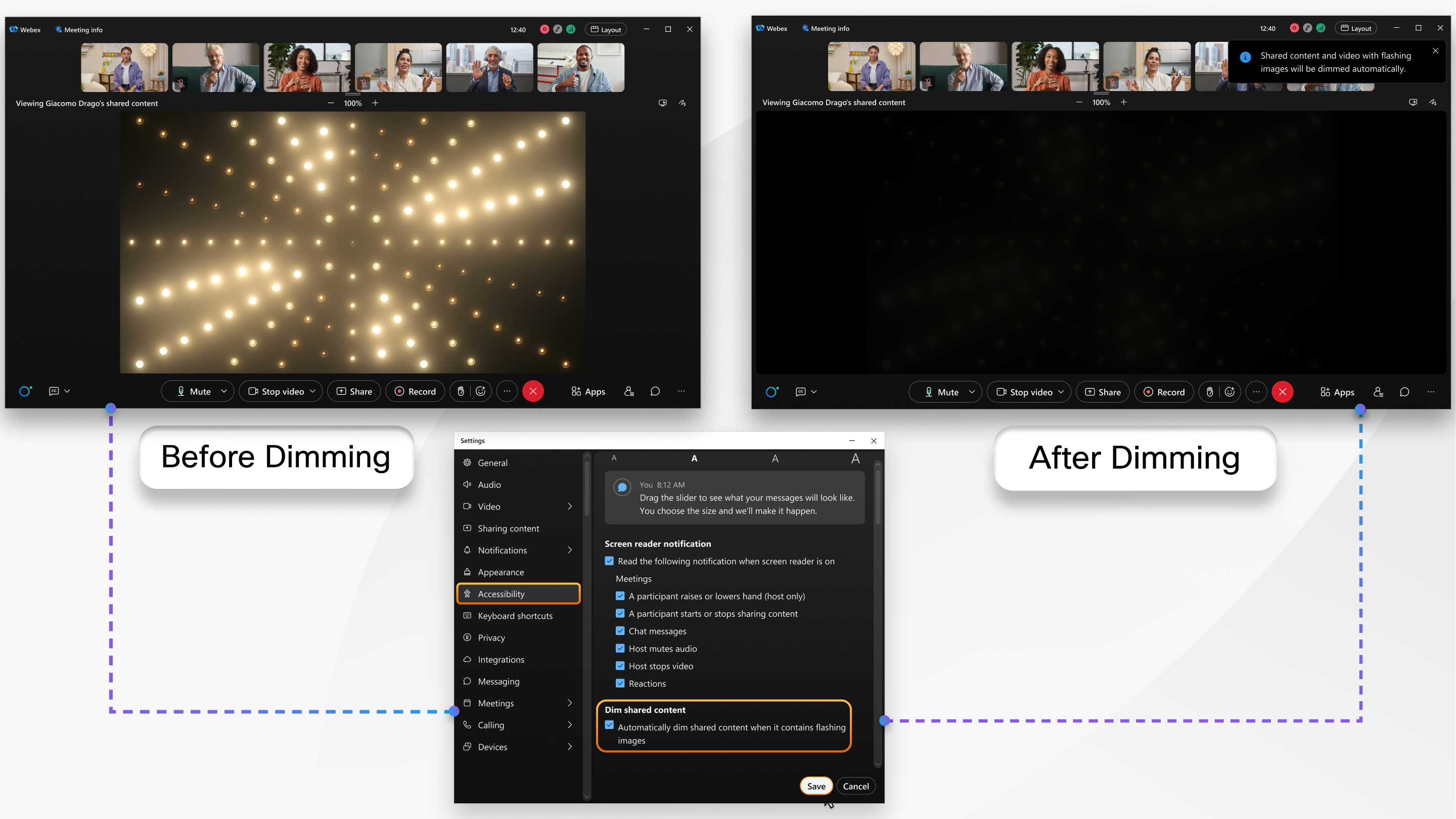Click closed captions icon in right meeting window

(801, 392)
